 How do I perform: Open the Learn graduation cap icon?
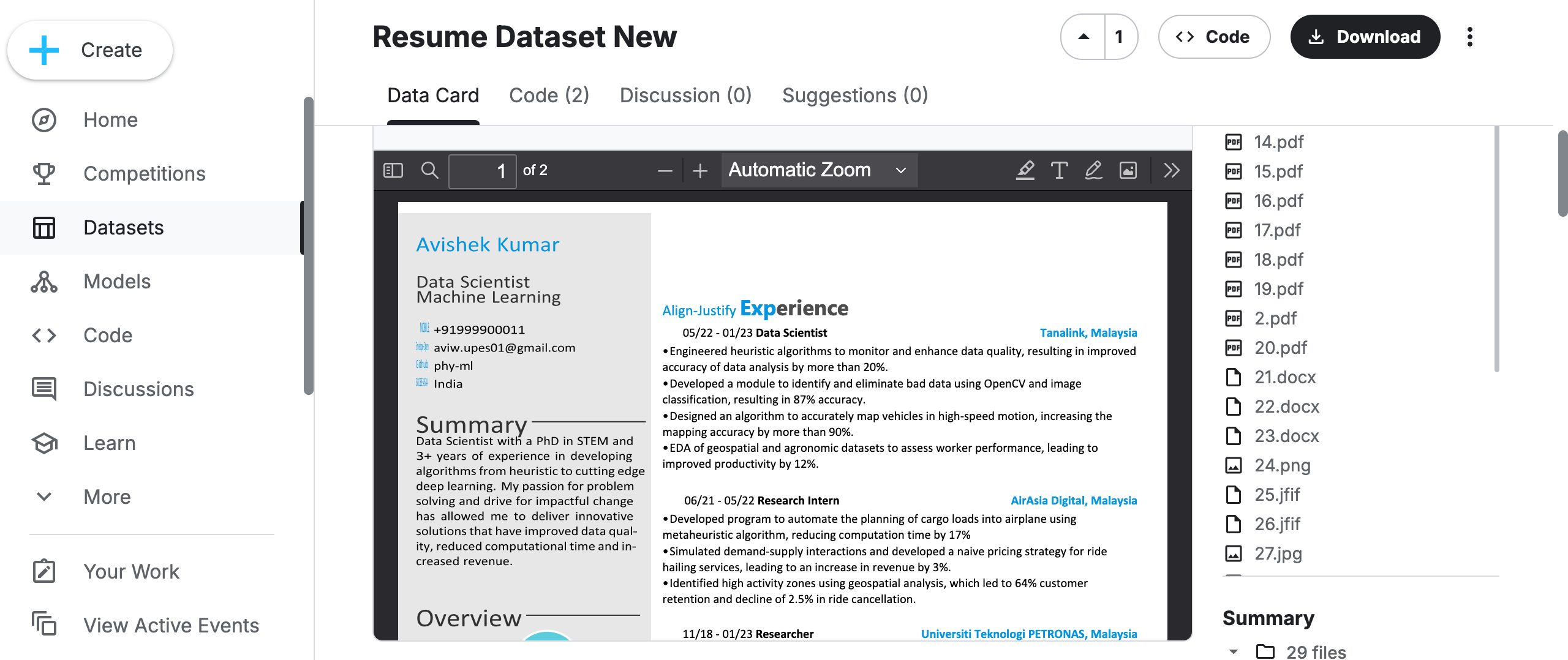click(x=44, y=443)
